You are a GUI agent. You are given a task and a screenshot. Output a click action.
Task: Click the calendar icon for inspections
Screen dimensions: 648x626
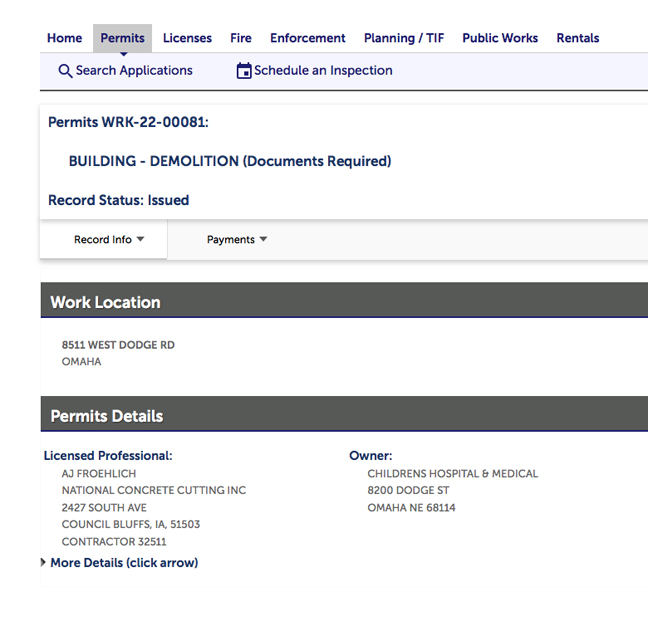244,71
